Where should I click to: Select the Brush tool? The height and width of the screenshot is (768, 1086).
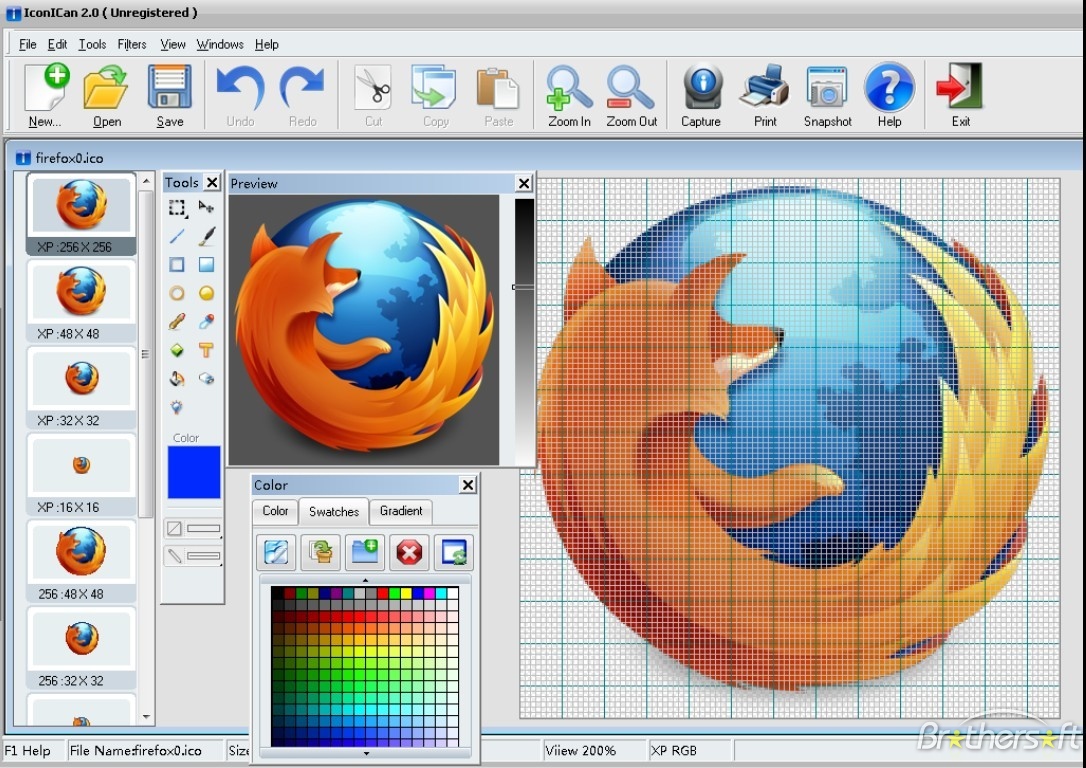(207, 237)
